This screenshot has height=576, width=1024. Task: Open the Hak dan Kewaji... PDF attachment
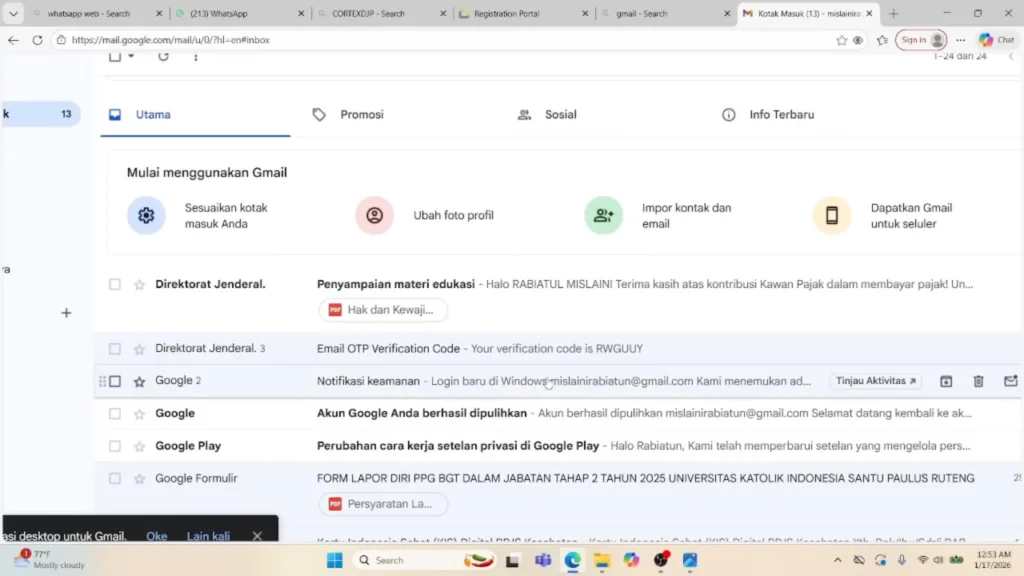(383, 310)
